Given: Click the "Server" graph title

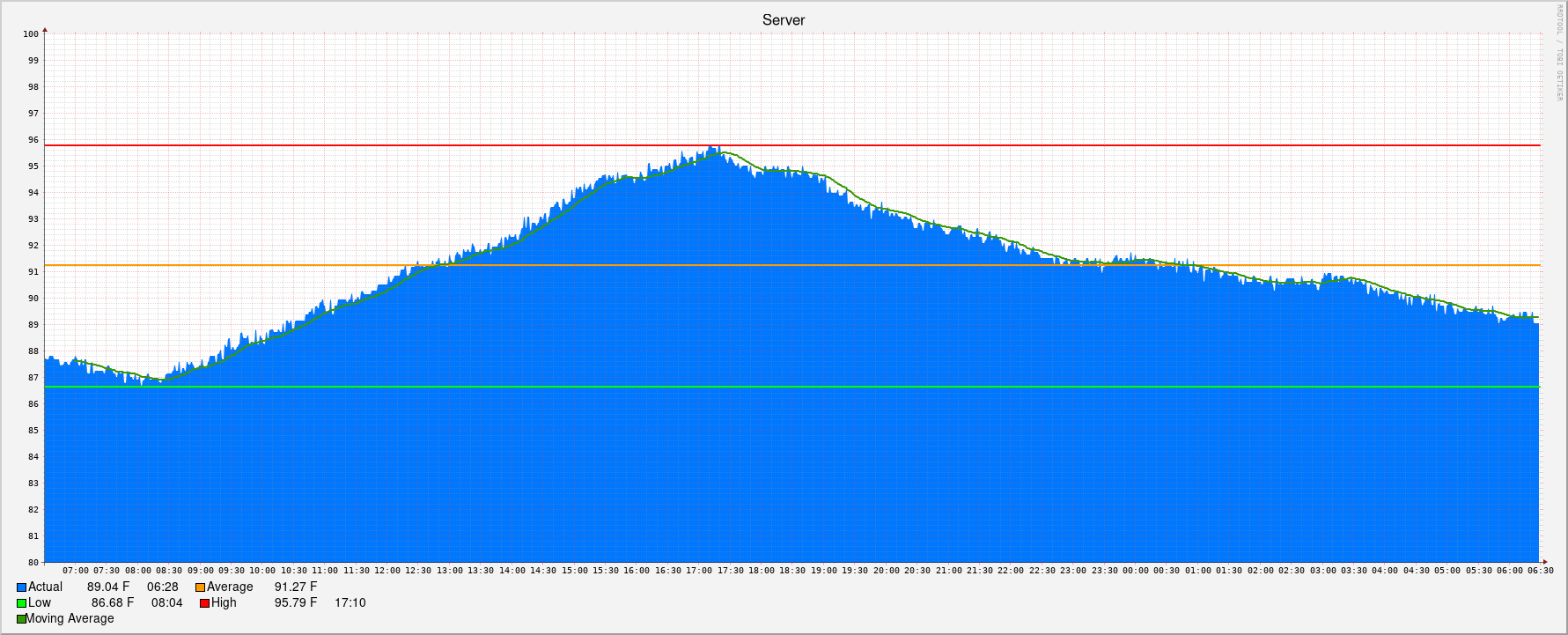Looking at the screenshot, I should click(784, 20).
